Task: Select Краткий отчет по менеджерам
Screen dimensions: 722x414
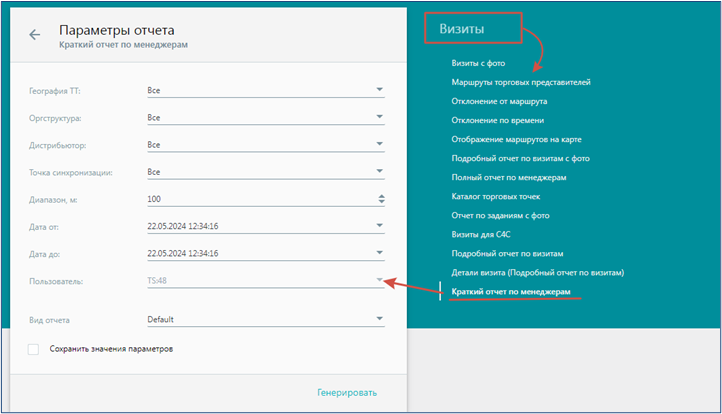Action: 511,292
